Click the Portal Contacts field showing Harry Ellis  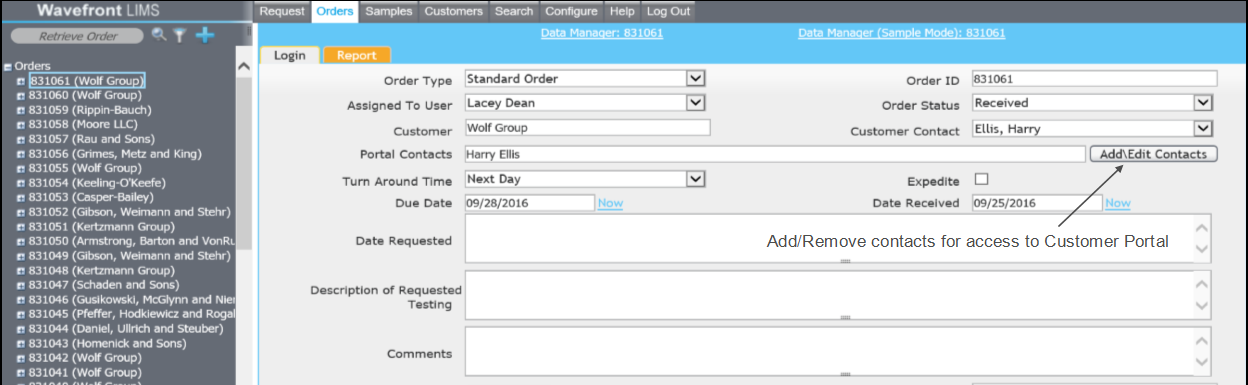click(x=774, y=154)
